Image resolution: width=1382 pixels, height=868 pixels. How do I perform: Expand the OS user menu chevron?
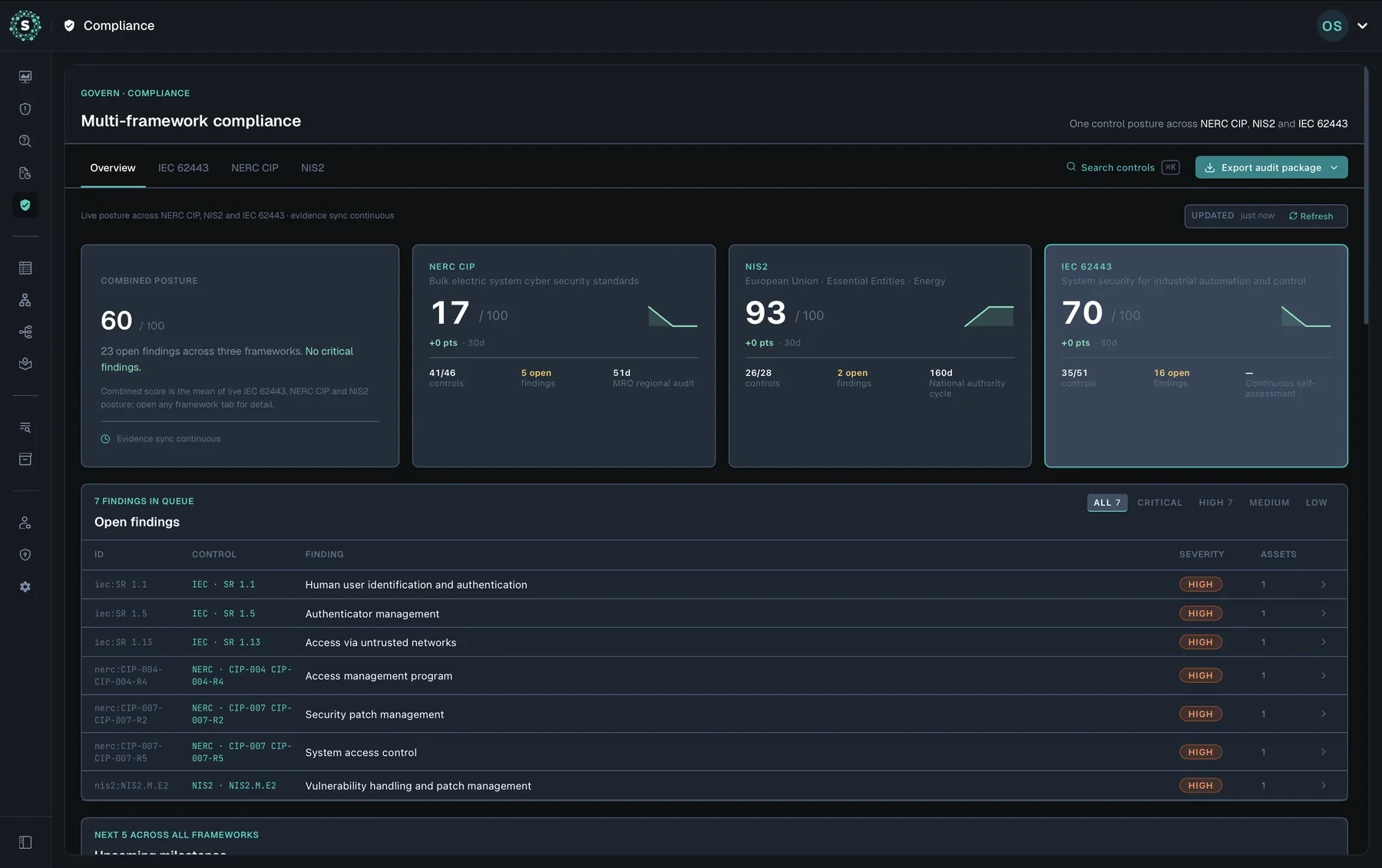pyautogui.click(x=1362, y=26)
